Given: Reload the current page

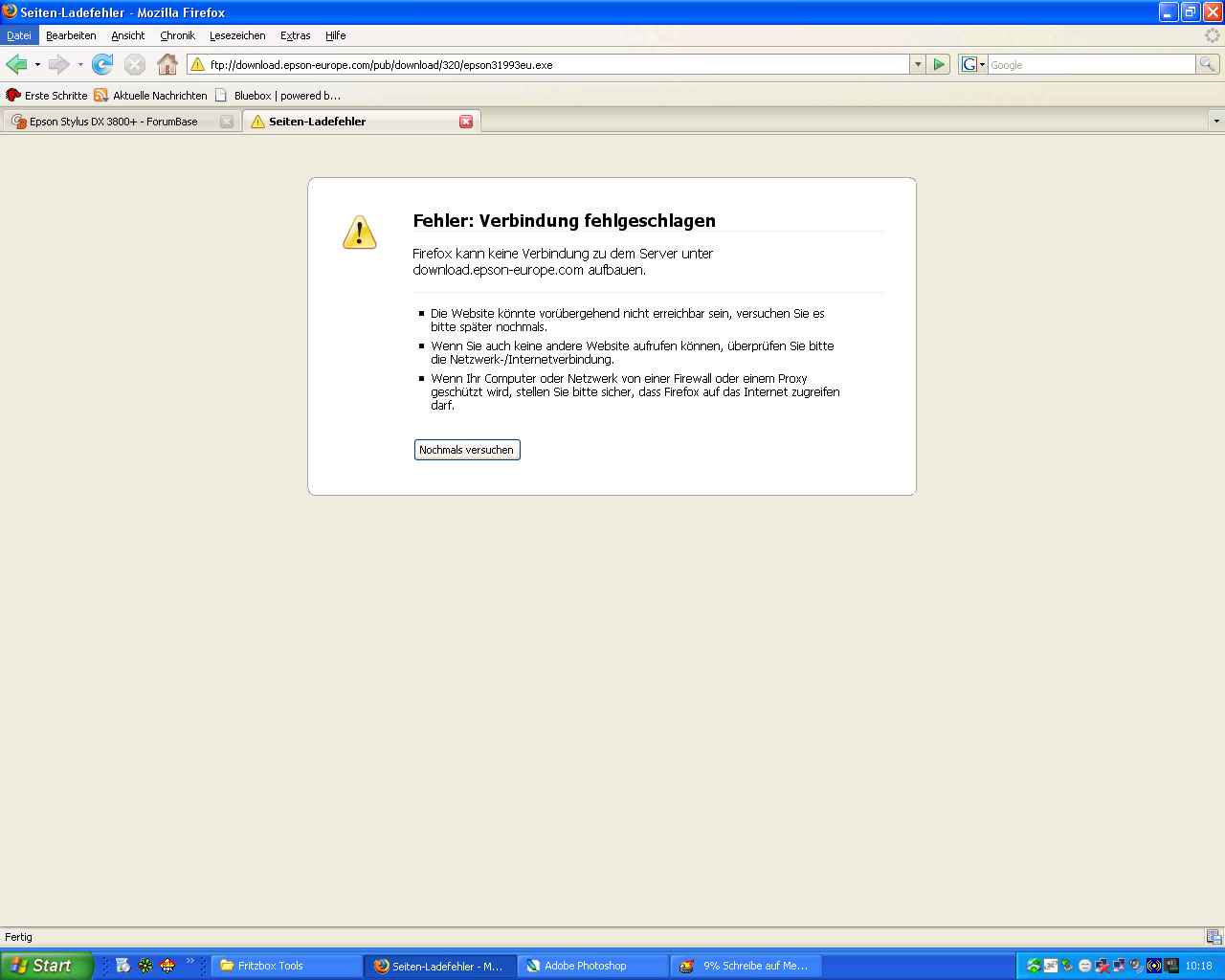Looking at the screenshot, I should [x=102, y=64].
